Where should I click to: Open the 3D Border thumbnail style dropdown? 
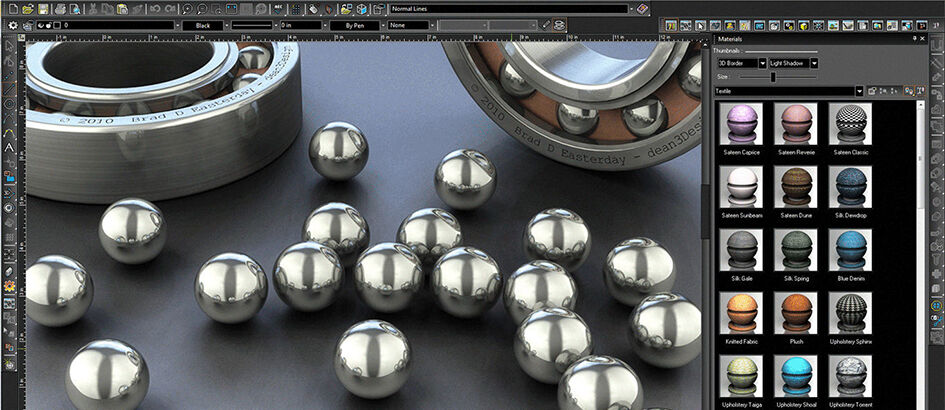[x=762, y=63]
